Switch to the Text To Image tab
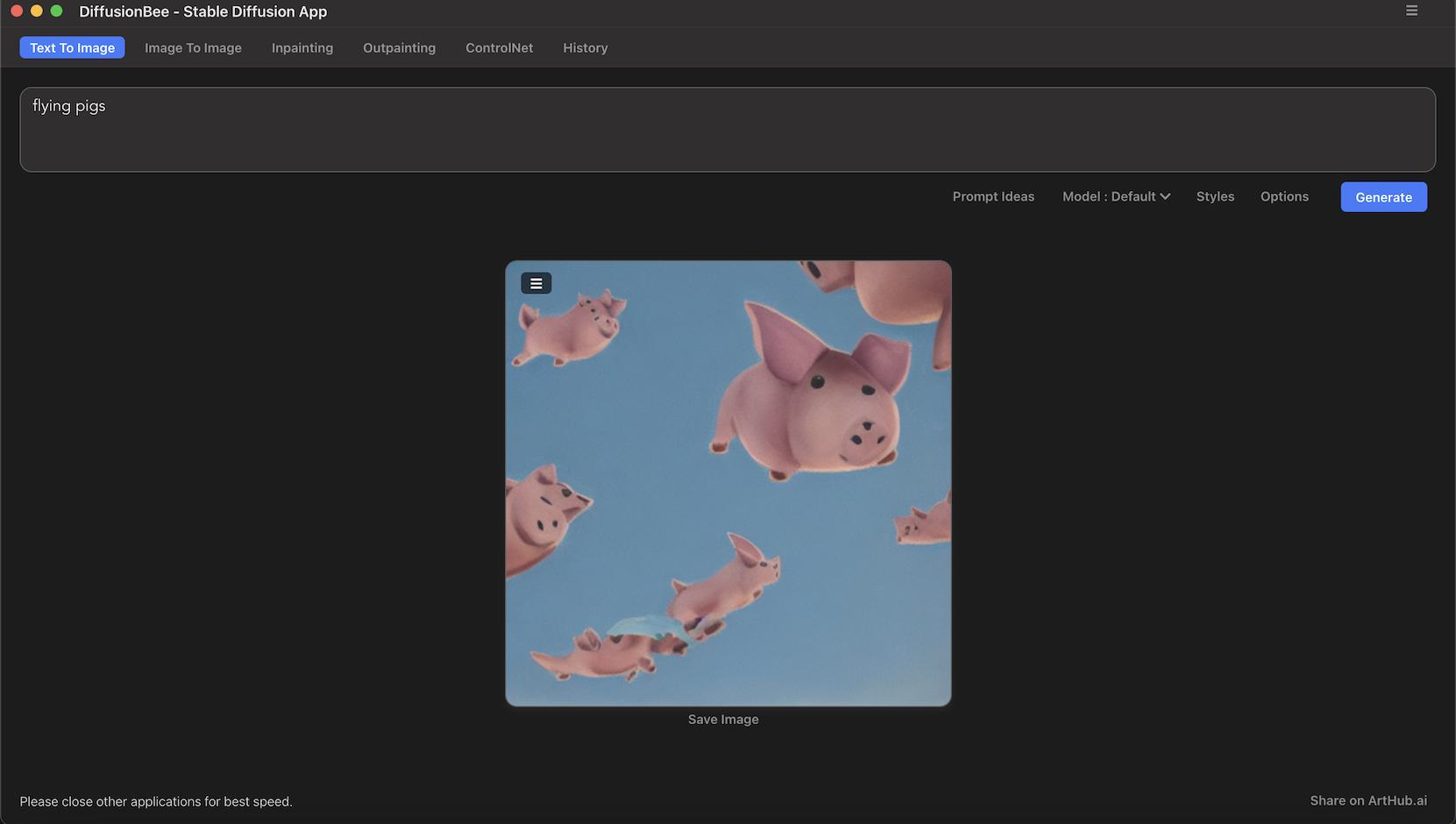The image size is (1456, 824). point(72,47)
